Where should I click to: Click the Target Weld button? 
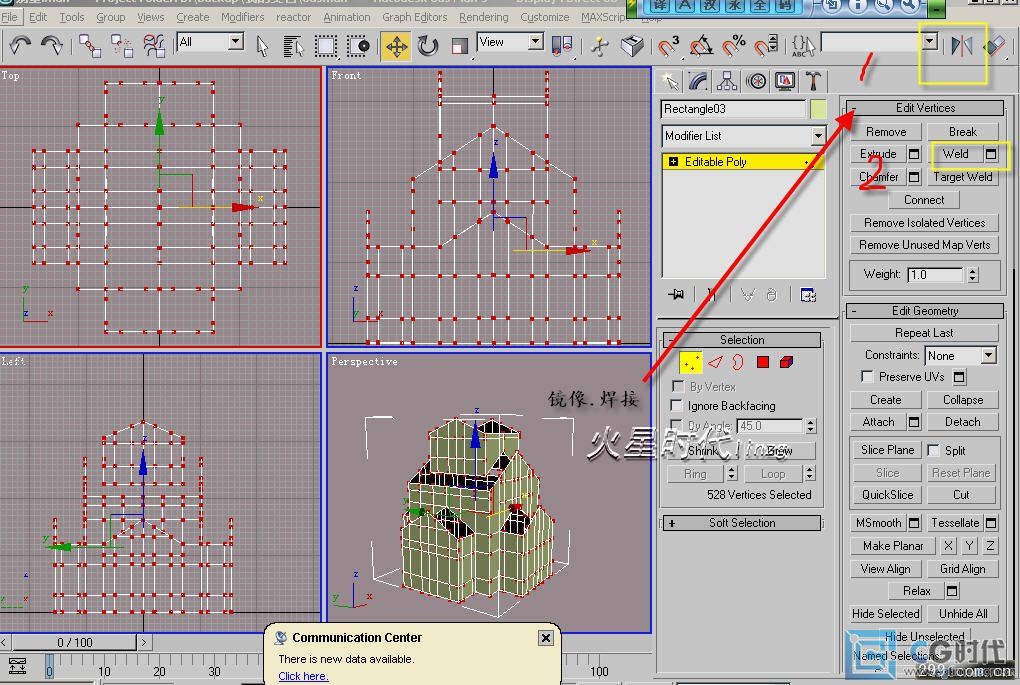(963, 176)
